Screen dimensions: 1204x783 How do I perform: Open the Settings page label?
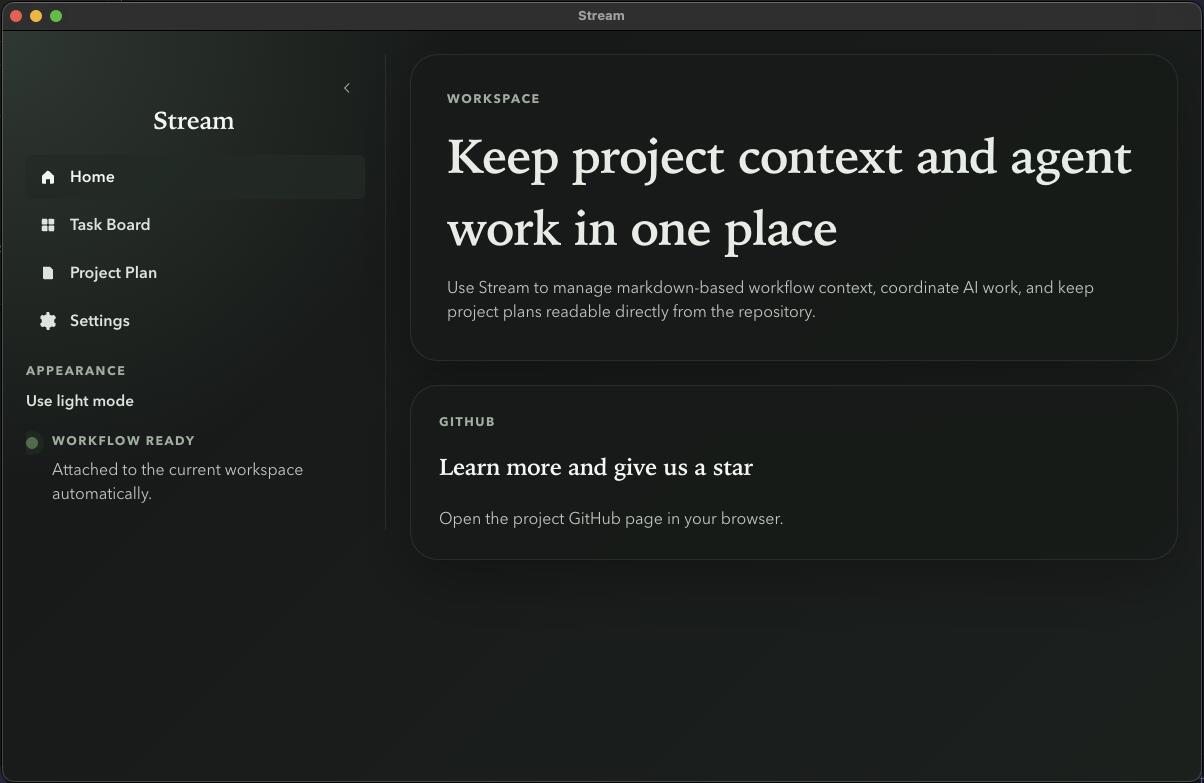point(100,321)
